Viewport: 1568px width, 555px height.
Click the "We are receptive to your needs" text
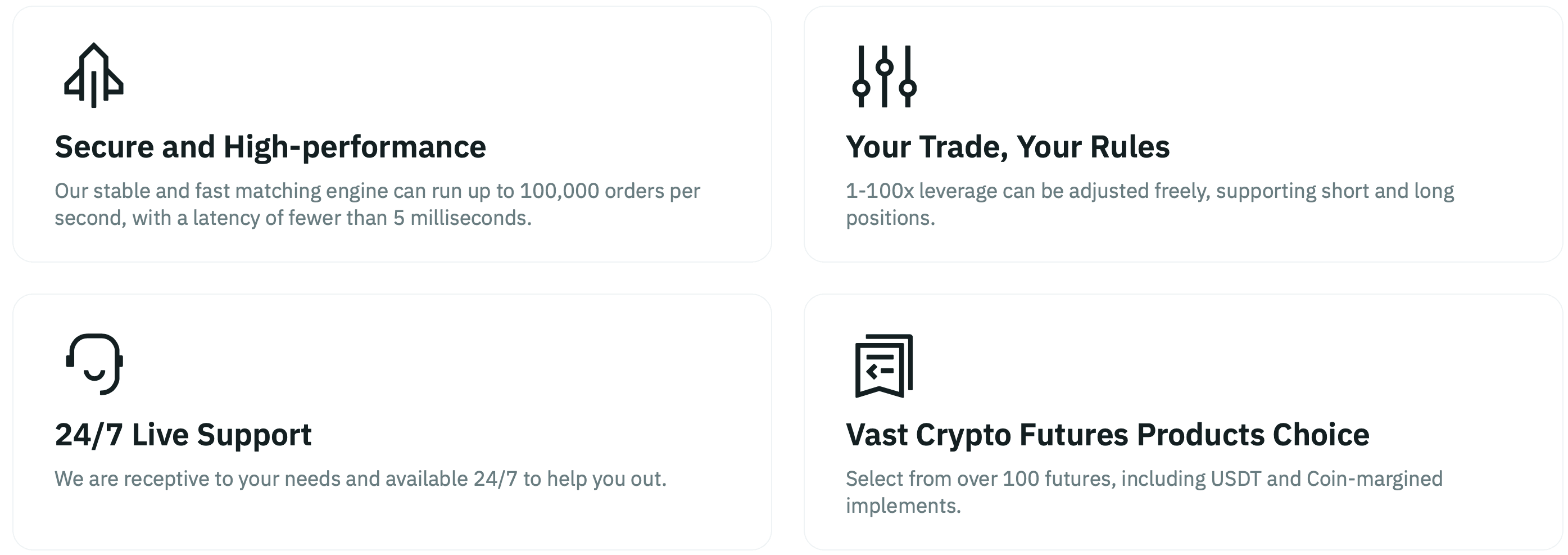click(x=360, y=479)
